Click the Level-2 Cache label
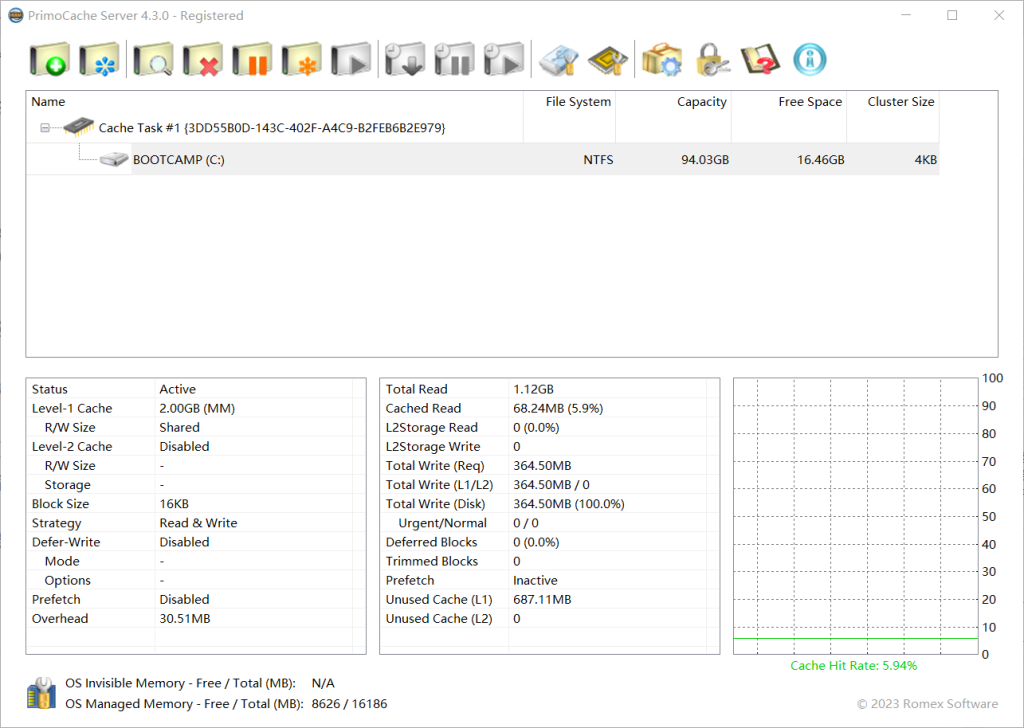1024x728 pixels. click(x=72, y=447)
